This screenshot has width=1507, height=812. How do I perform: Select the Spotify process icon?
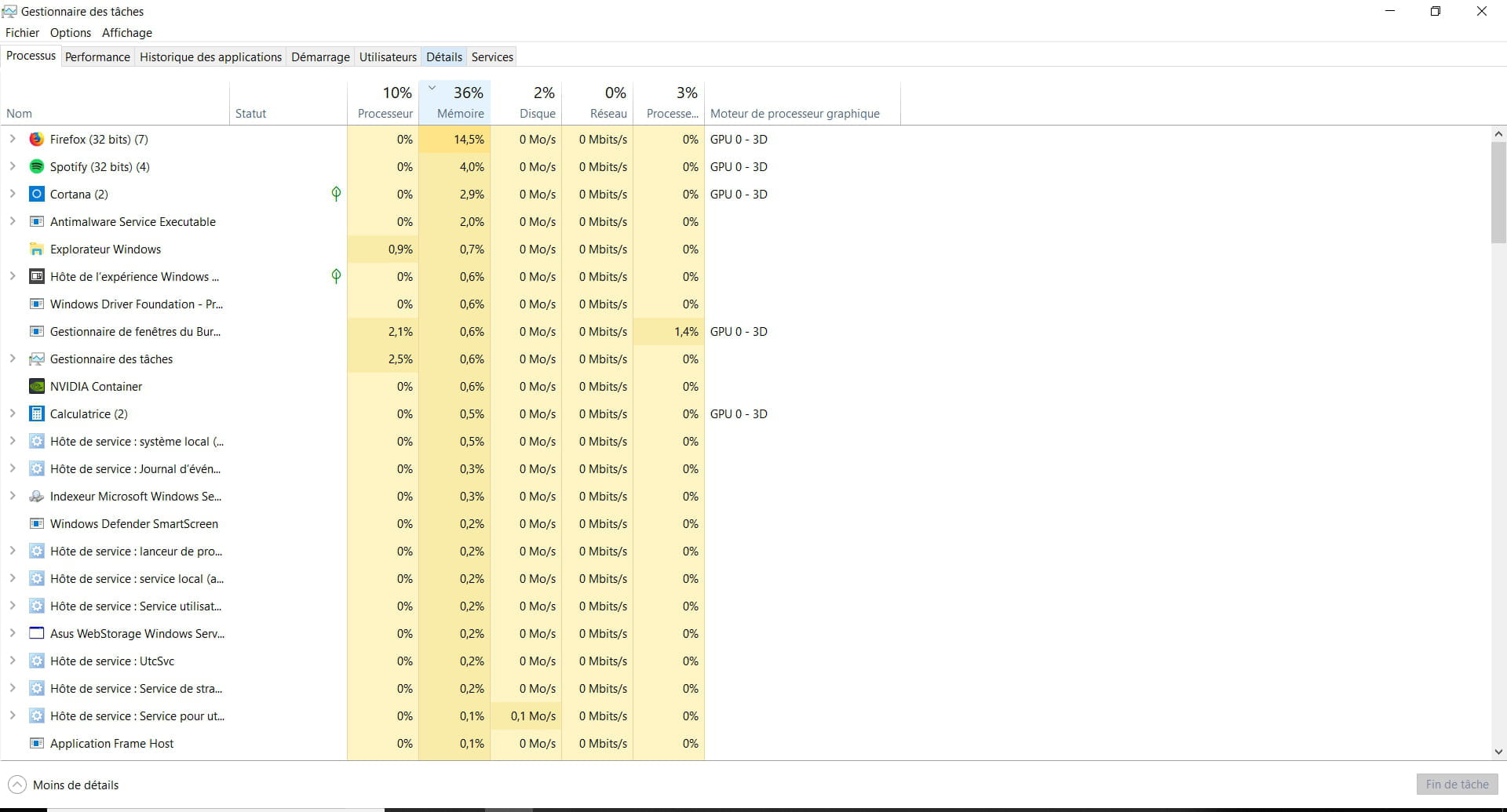tap(36, 166)
